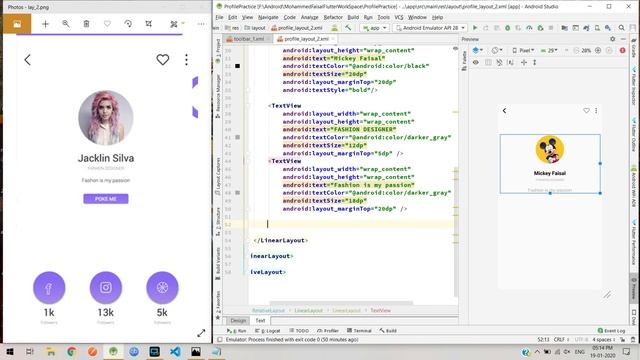Click the black color swatch in editor gutter
640x360 pixels.
click(238, 66)
